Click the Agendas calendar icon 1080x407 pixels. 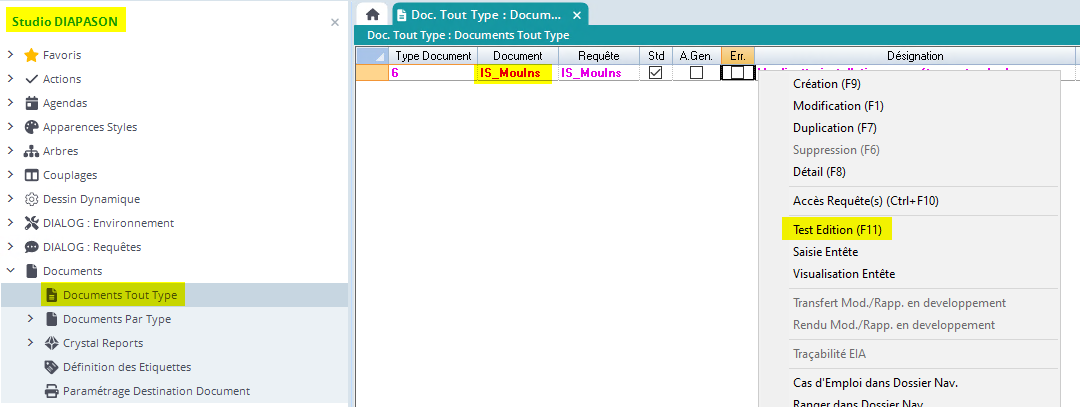point(31,103)
